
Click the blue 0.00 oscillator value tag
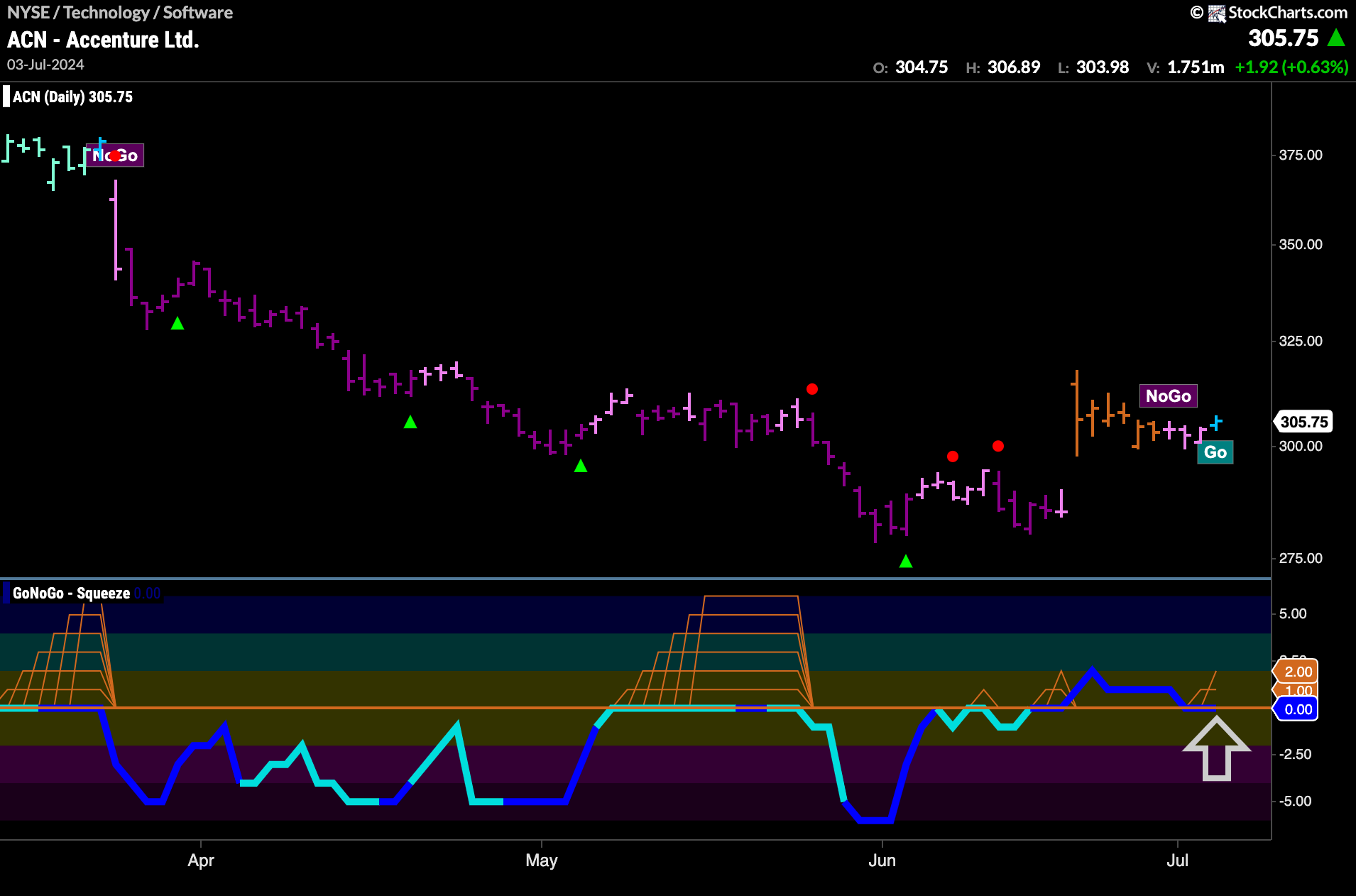pos(1296,709)
